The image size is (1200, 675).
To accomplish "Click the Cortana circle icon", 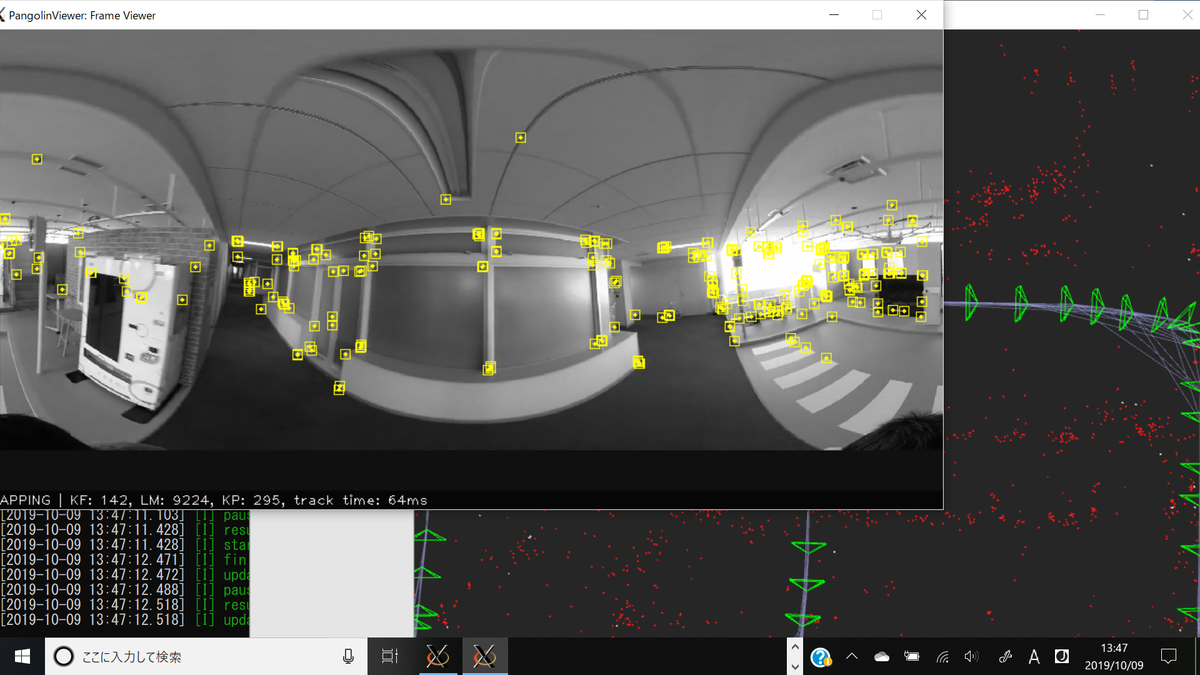I will [x=63, y=657].
